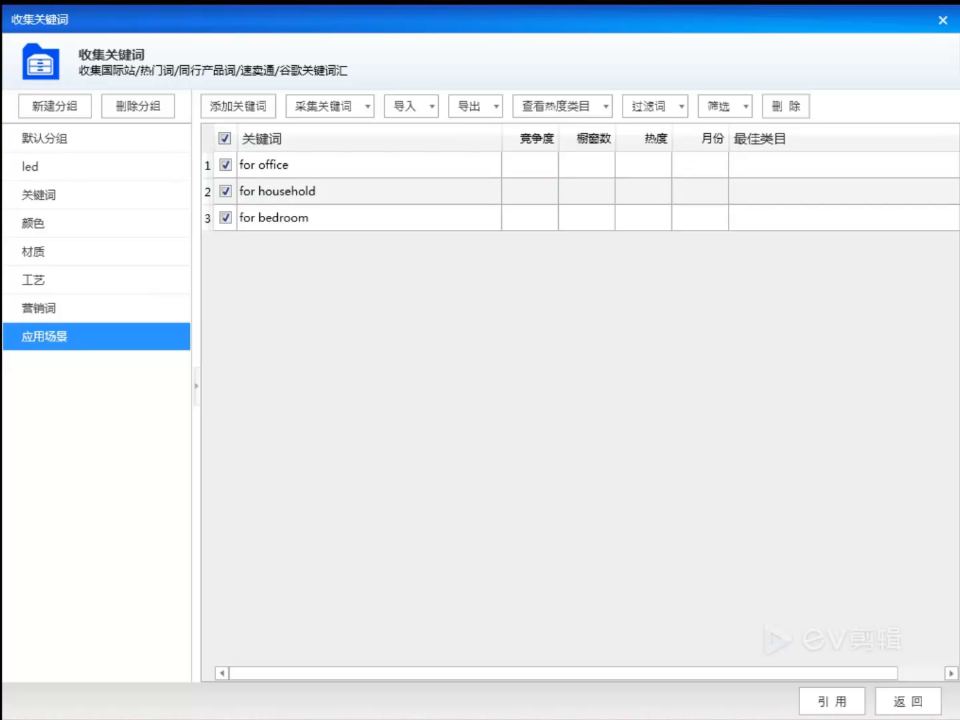Select the 'for bedroom' keyword cell
Screen dimensions: 960x720
[369, 217]
